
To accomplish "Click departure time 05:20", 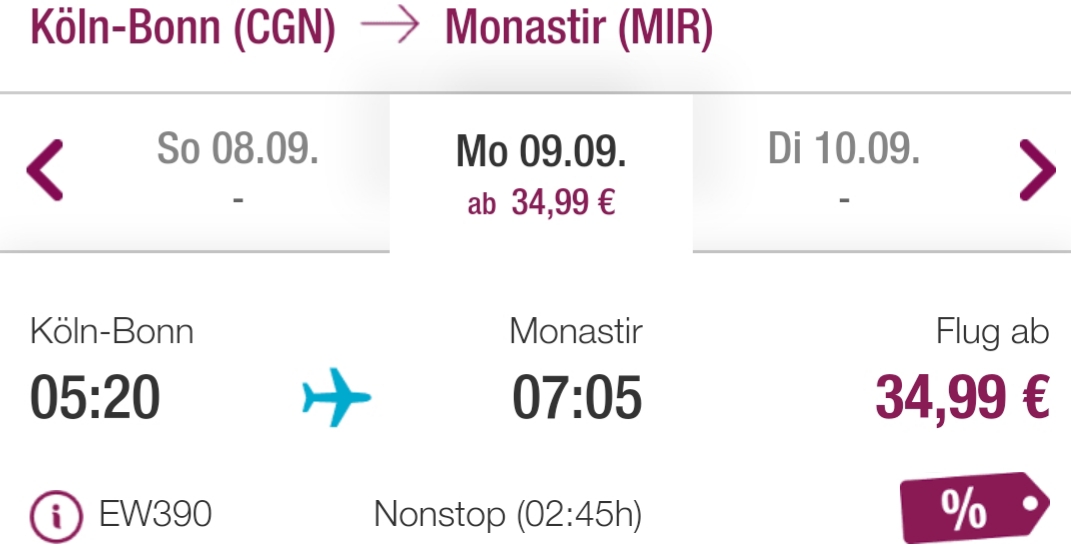I will [95, 397].
